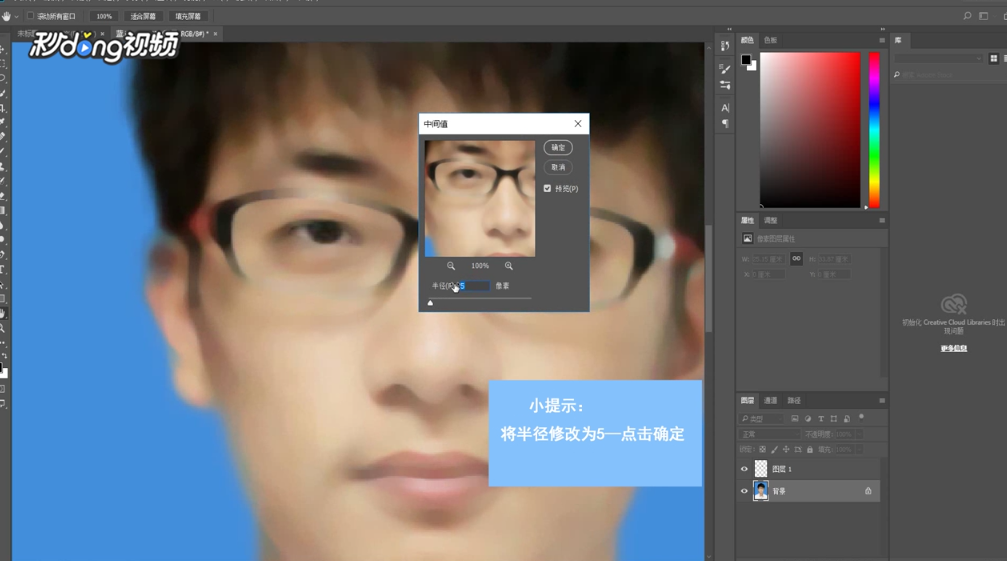This screenshot has width=1007, height=561.
Task: Click the background white color swatch
Action: coord(753,66)
